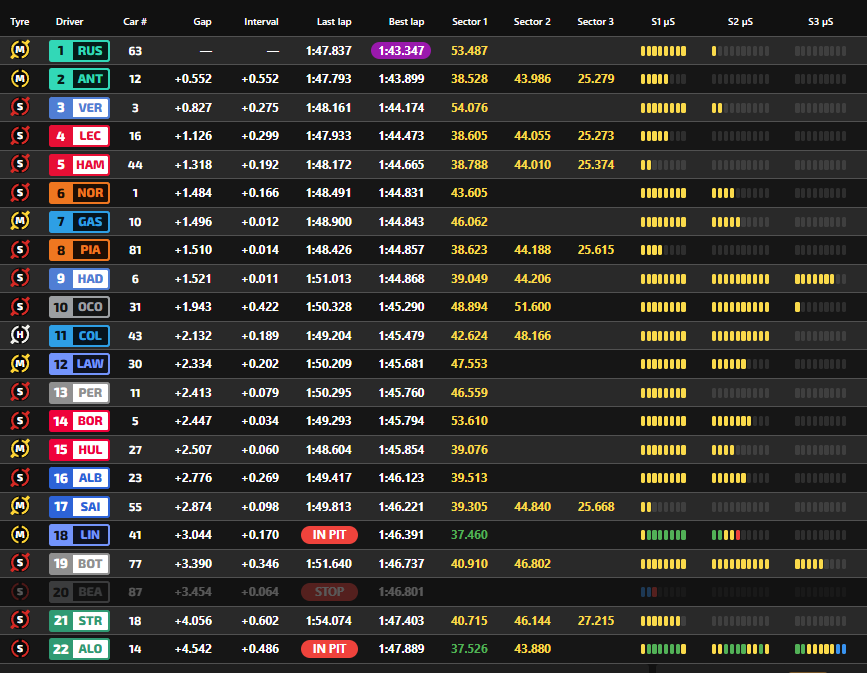Select the LEC driver badge
867x673 pixels.
(x=79, y=136)
